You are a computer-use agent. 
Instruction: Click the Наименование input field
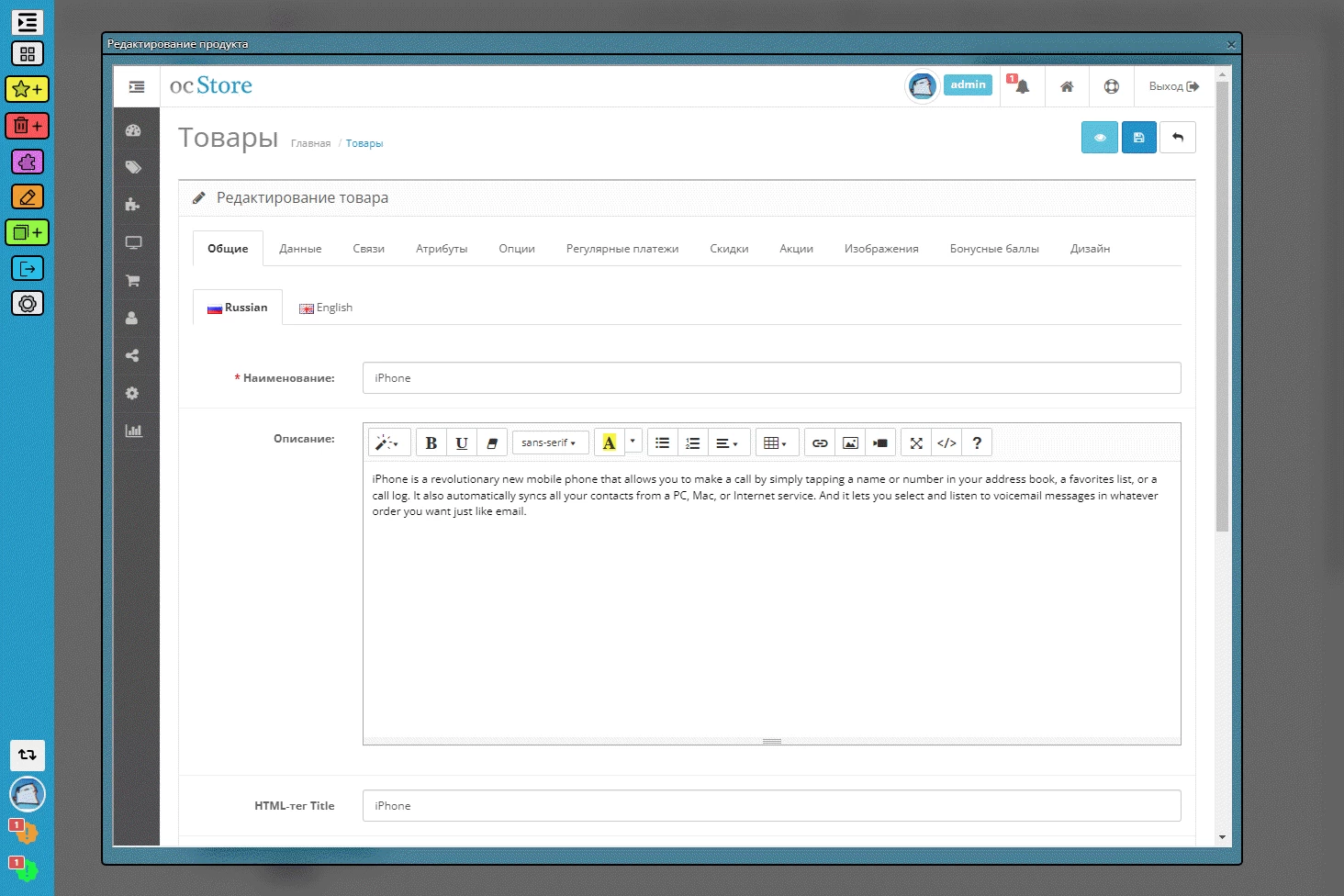[x=772, y=378]
